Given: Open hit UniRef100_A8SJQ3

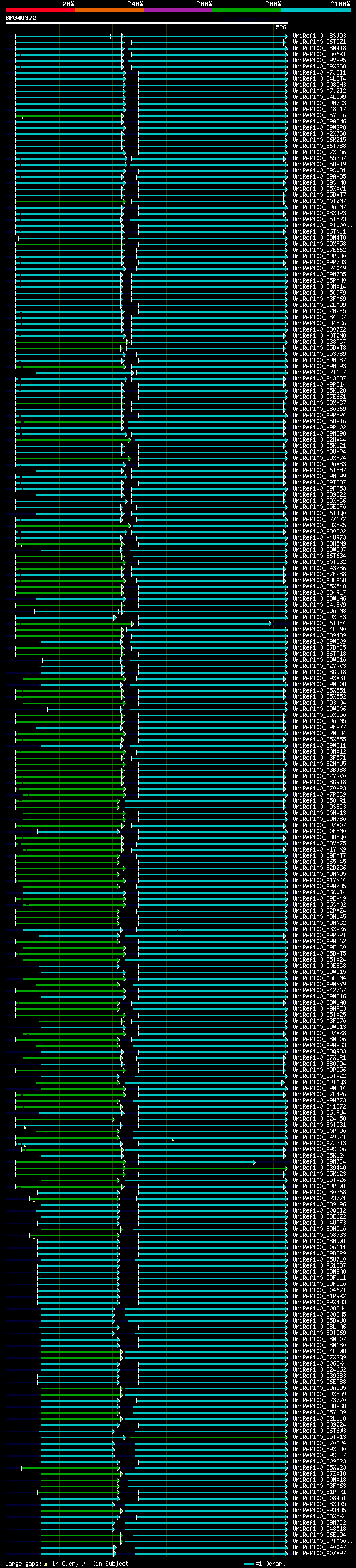Looking at the screenshot, I should (x=319, y=36).
